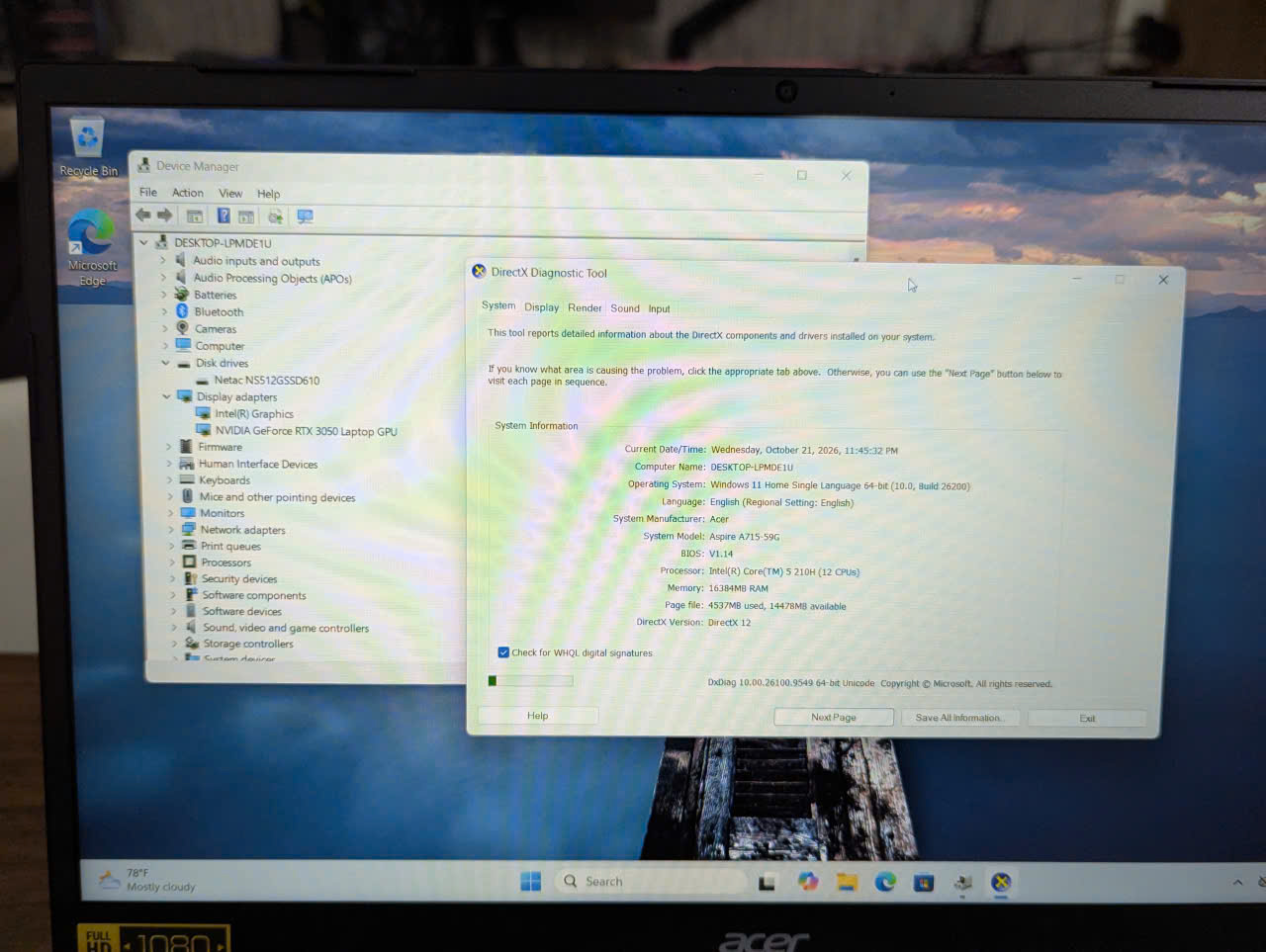Switch to the Render tab in DxDiag
The image size is (1266, 952).
[x=585, y=308]
